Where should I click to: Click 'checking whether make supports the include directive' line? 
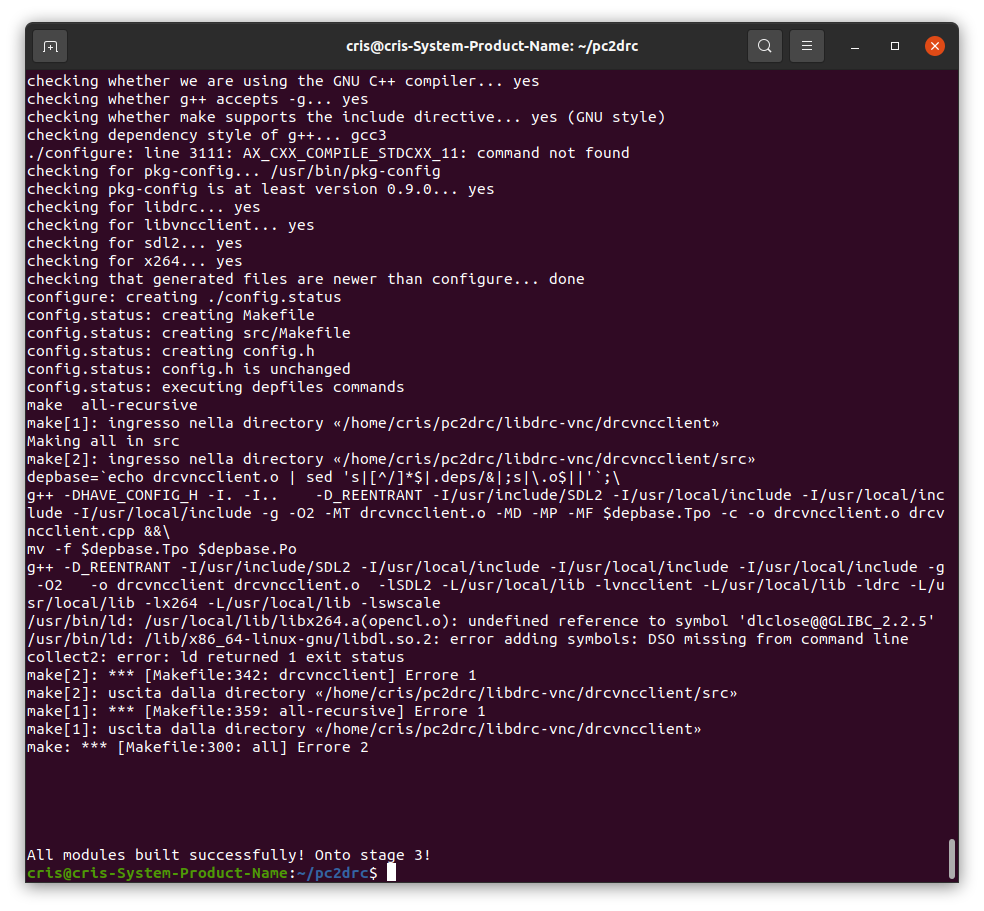pyautogui.click(x=346, y=117)
